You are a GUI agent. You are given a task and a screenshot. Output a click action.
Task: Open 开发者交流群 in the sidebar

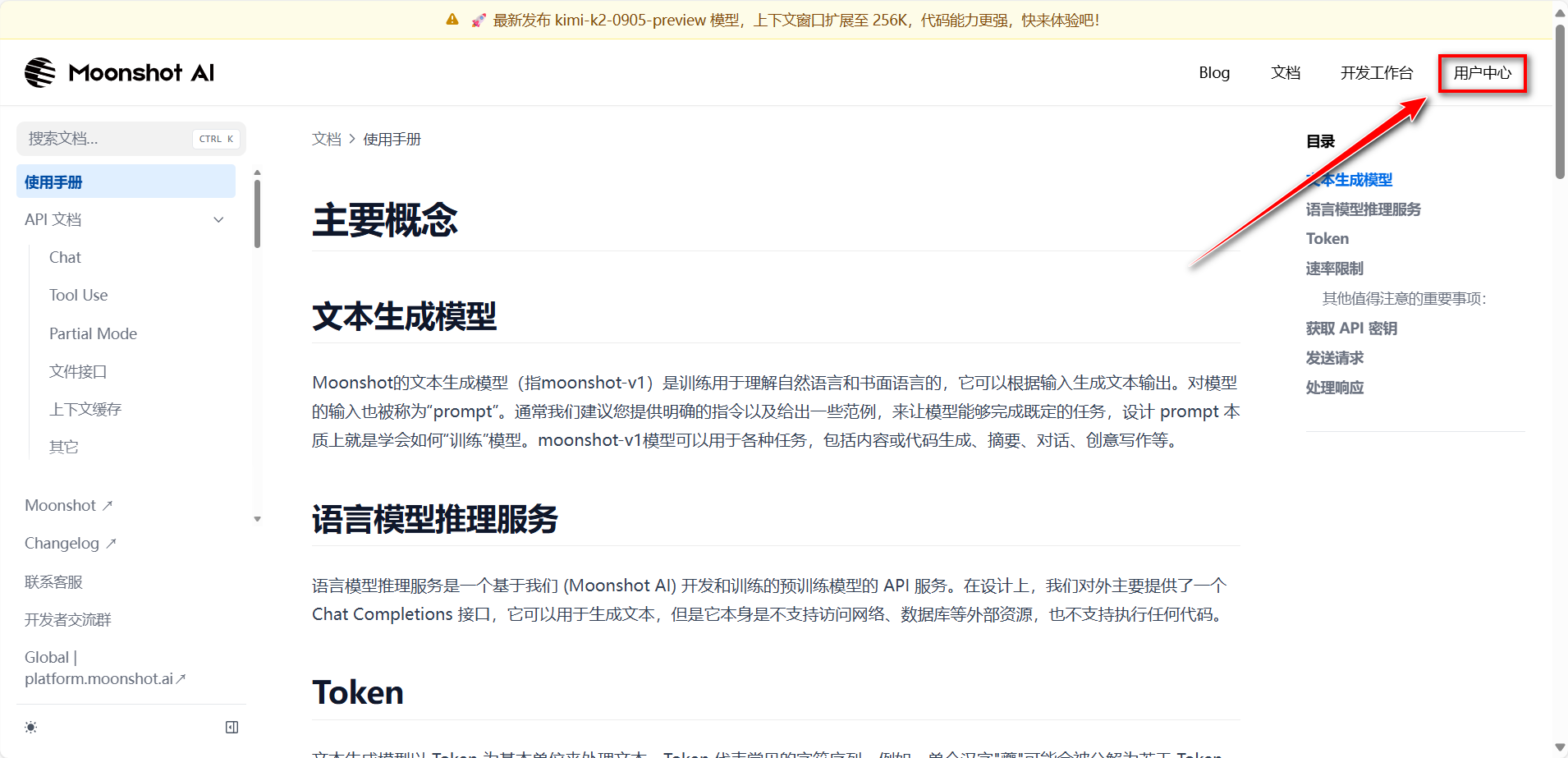pos(67,619)
